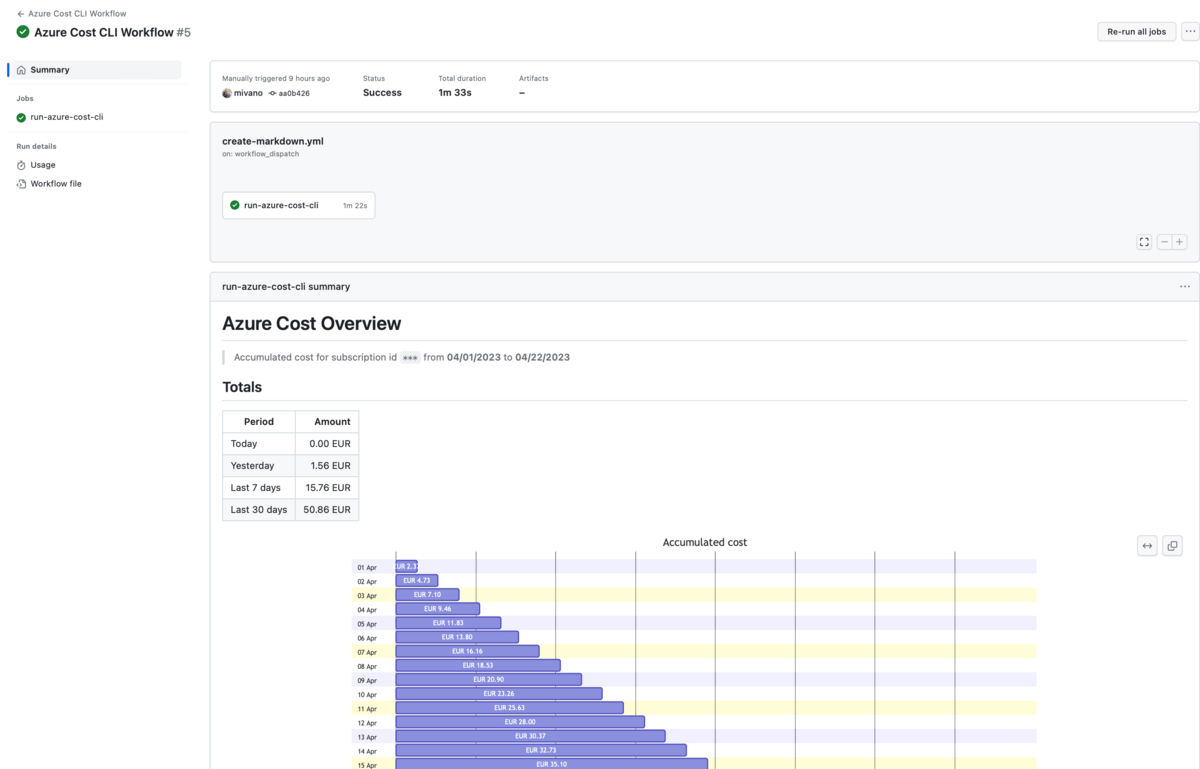
Task: Click the mivano user avatar
Action: (x=227, y=93)
